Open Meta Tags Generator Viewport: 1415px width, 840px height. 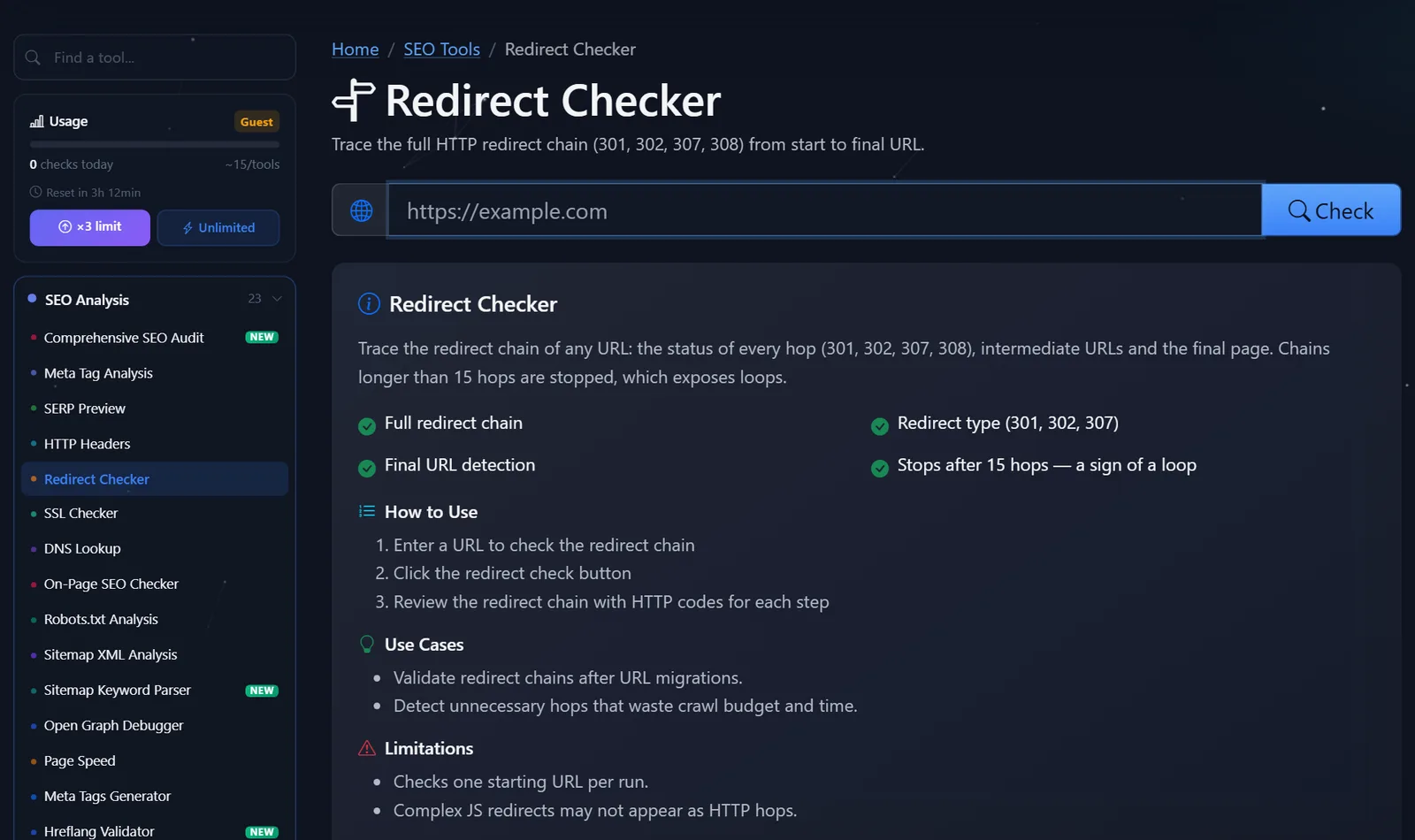click(155, 796)
